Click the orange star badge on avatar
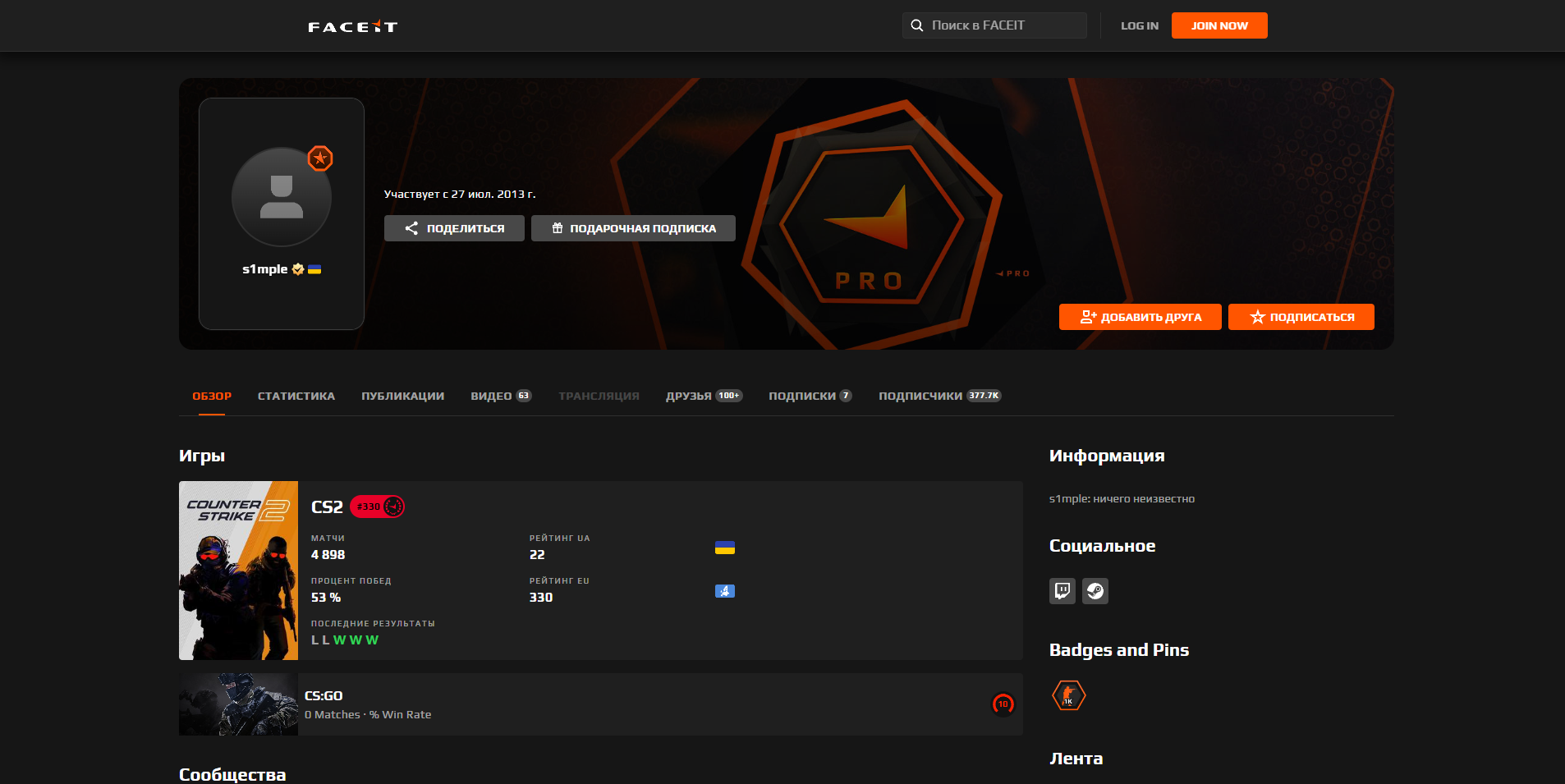 tap(320, 158)
